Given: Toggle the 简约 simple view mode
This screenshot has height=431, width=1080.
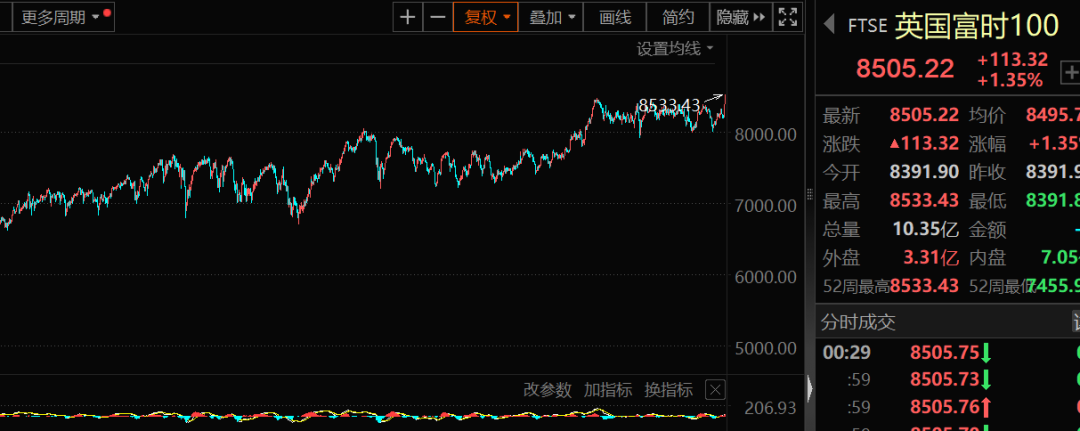Looking at the screenshot, I should (x=678, y=17).
